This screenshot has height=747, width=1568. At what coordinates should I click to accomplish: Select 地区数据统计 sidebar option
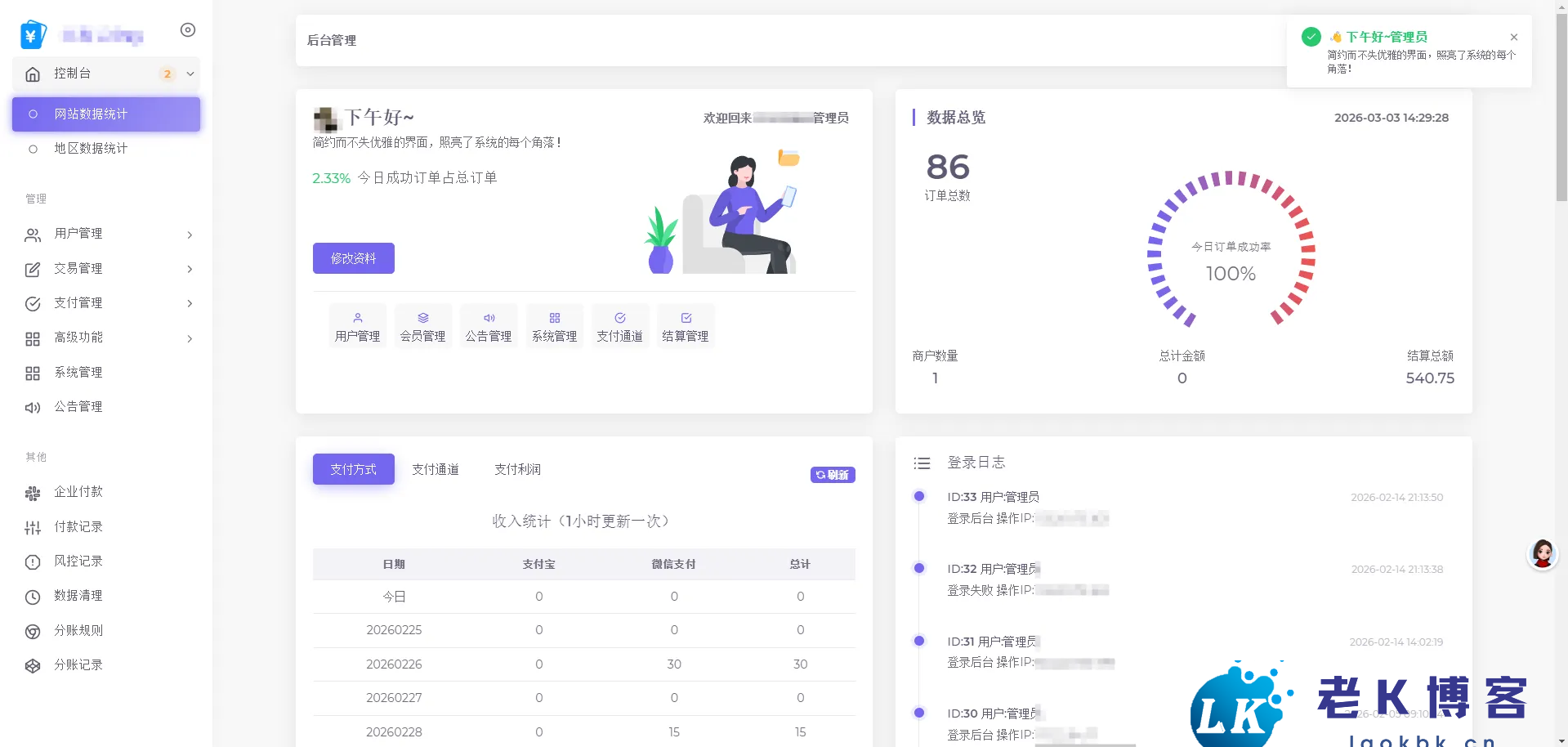tap(91, 149)
